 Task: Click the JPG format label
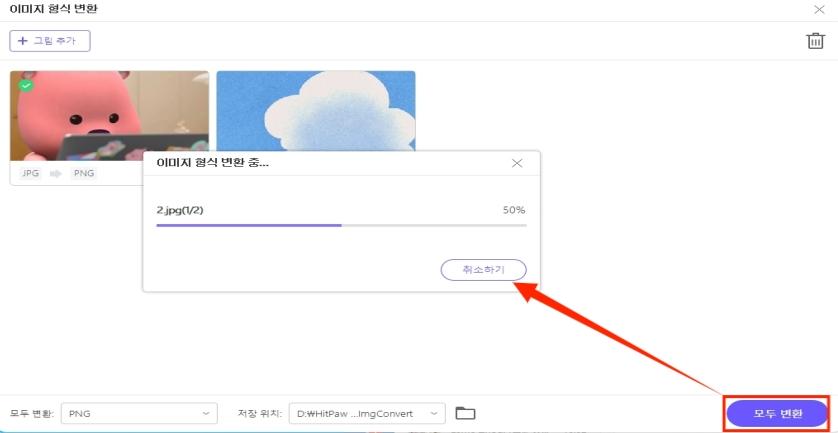pos(30,173)
